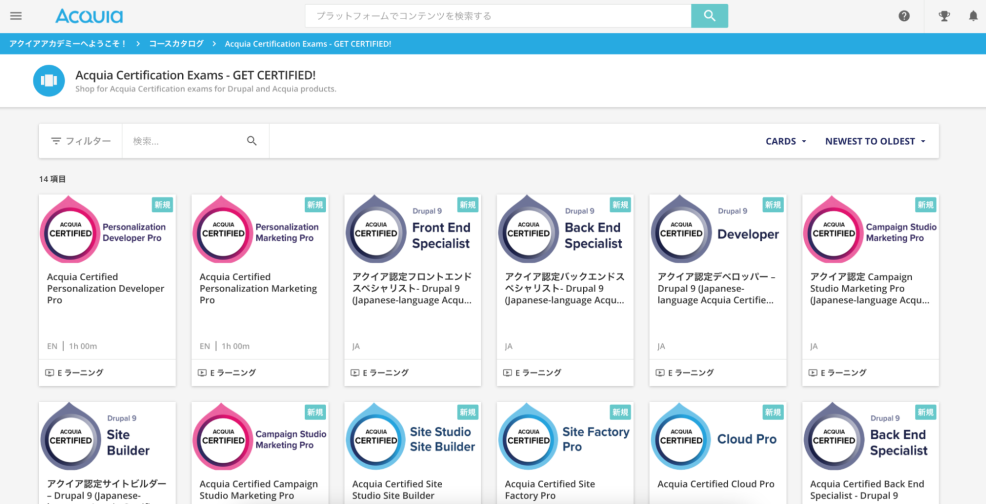Click the magnifier in catalog search field
The width and height of the screenshot is (986, 504).
click(252, 141)
